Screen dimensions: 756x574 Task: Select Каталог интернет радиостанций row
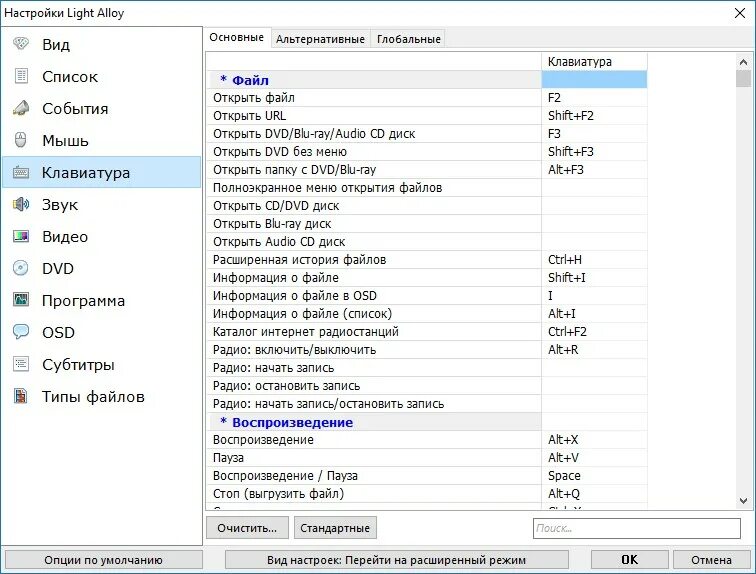click(x=427, y=332)
